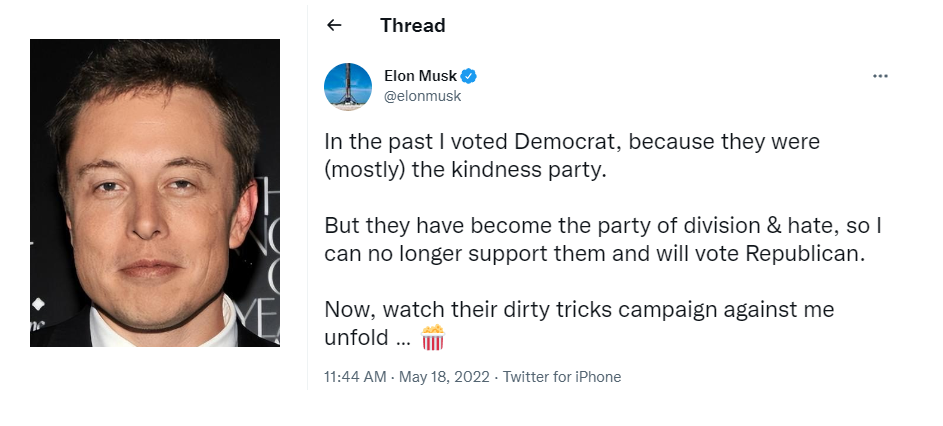The height and width of the screenshot is (426, 943).
Task: Click the 11:44 AM timestamp
Action: click(355, 377)
